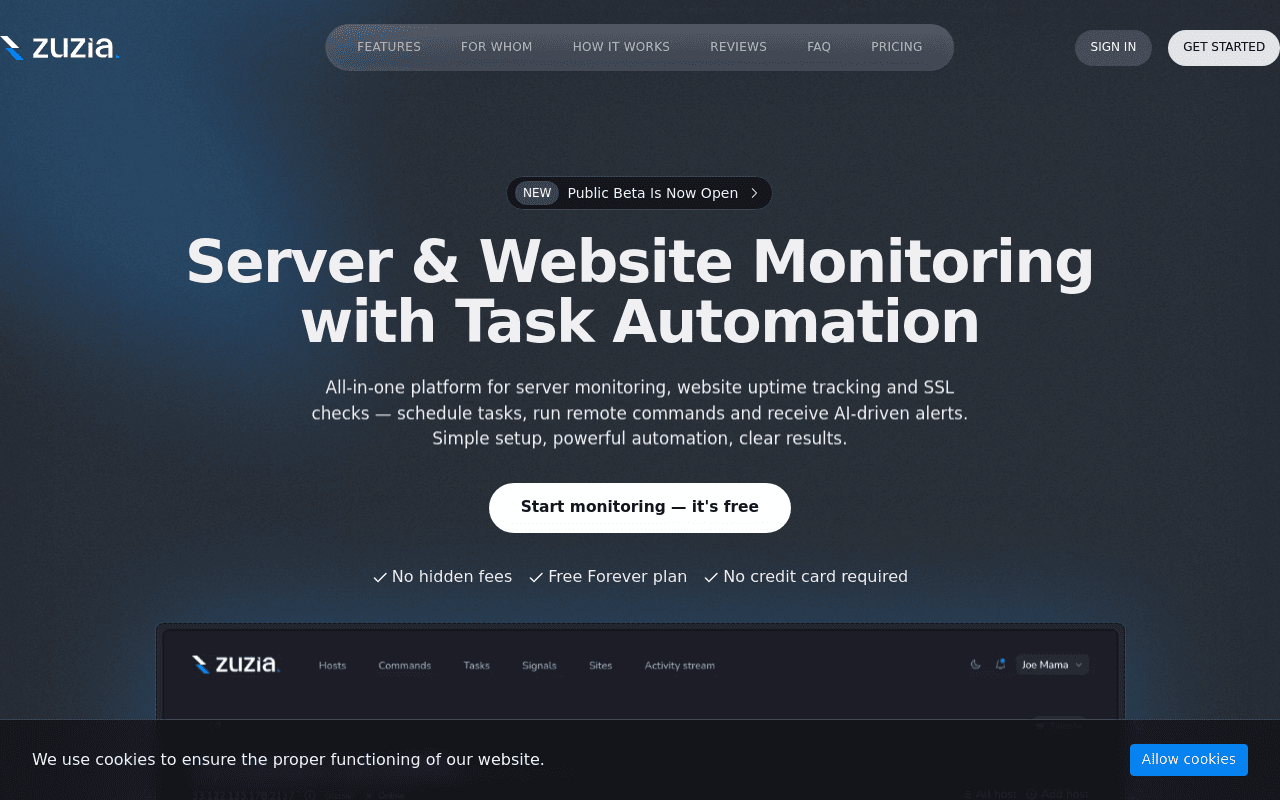Click the Server & Website Monitoring headline
The height and width of the screenshot is (800, 1280).
point(640,292)
